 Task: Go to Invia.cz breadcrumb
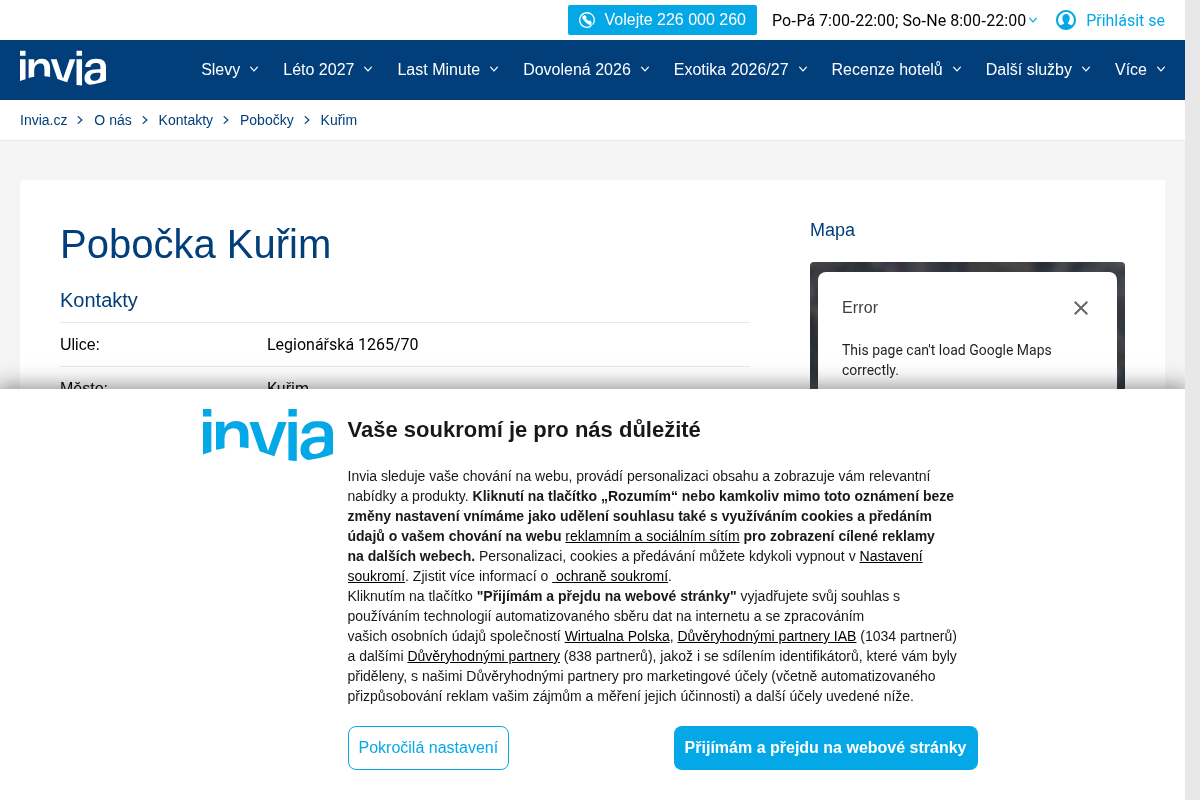pos(43,120)
